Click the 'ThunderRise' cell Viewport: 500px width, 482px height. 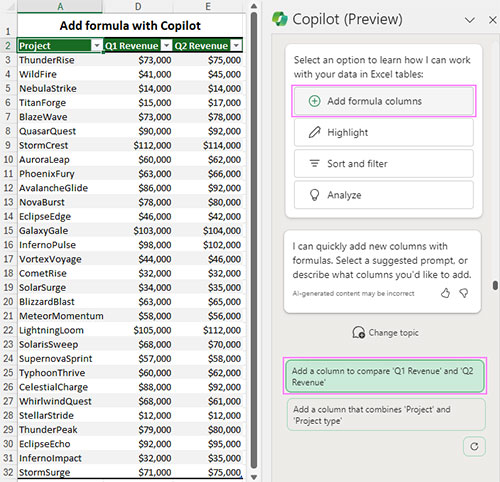pos(60,60)
